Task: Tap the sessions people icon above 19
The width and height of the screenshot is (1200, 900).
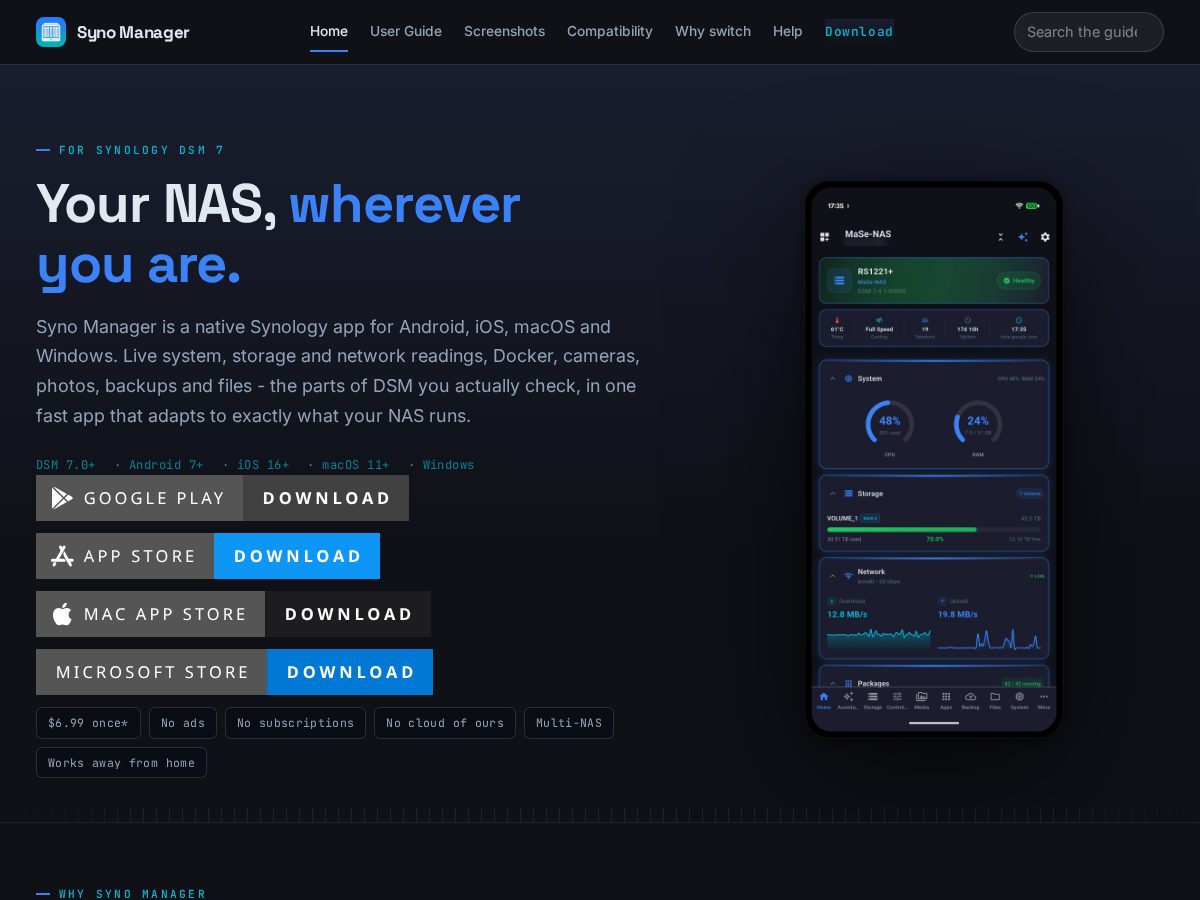Action: pyautogui.click(x=925, y=320)
